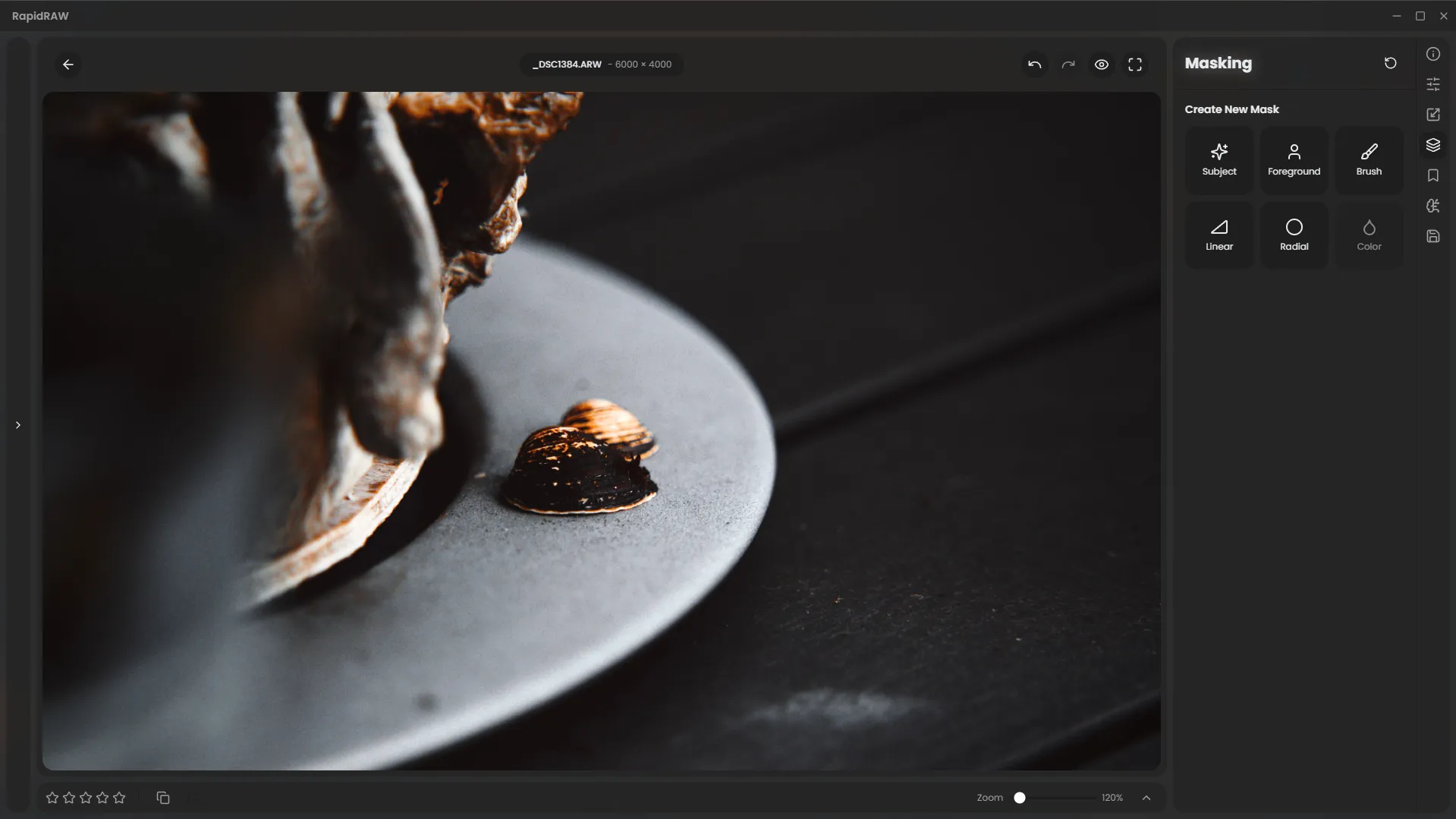The width and height of the screenshot is (1456, 819).
Task: Click the Zoom slider handle
Action: pos(1020,798)
